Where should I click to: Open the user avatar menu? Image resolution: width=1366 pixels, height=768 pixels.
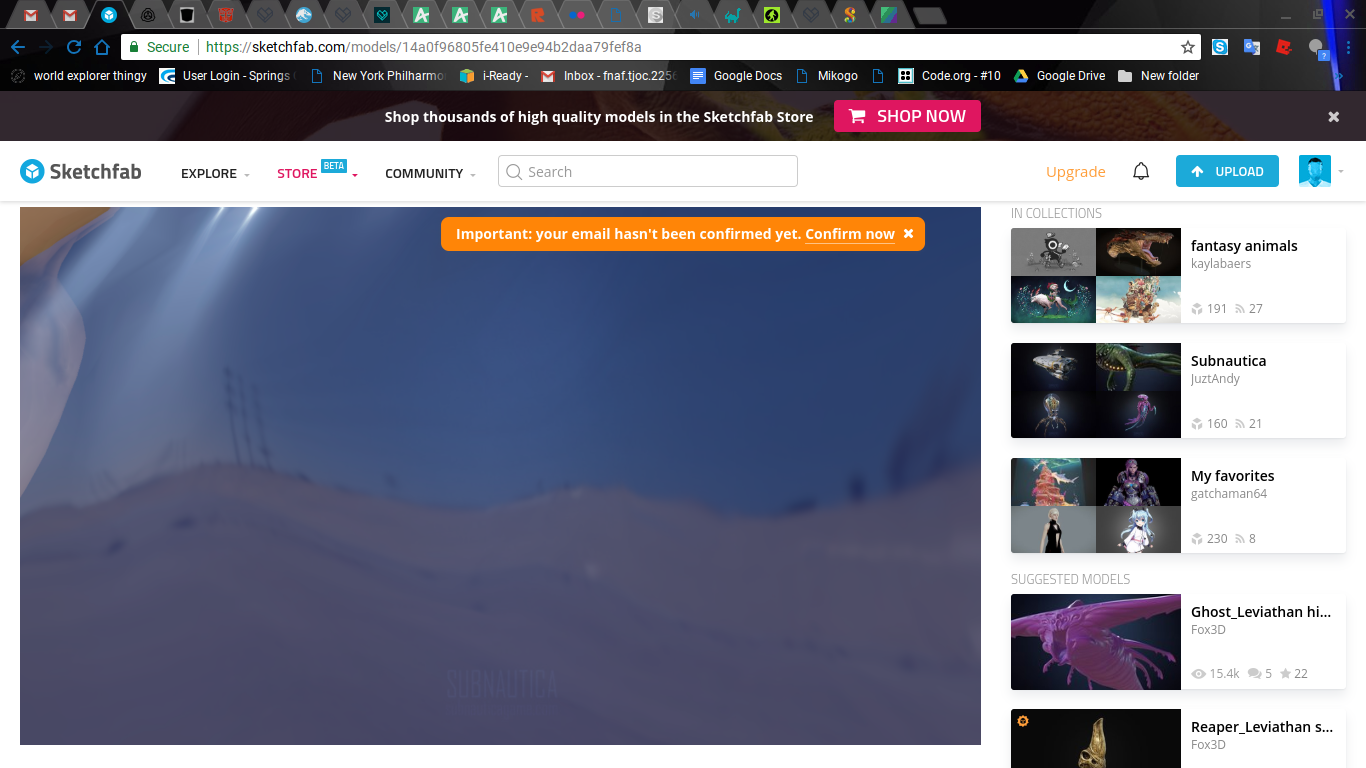coord(1315,171)
